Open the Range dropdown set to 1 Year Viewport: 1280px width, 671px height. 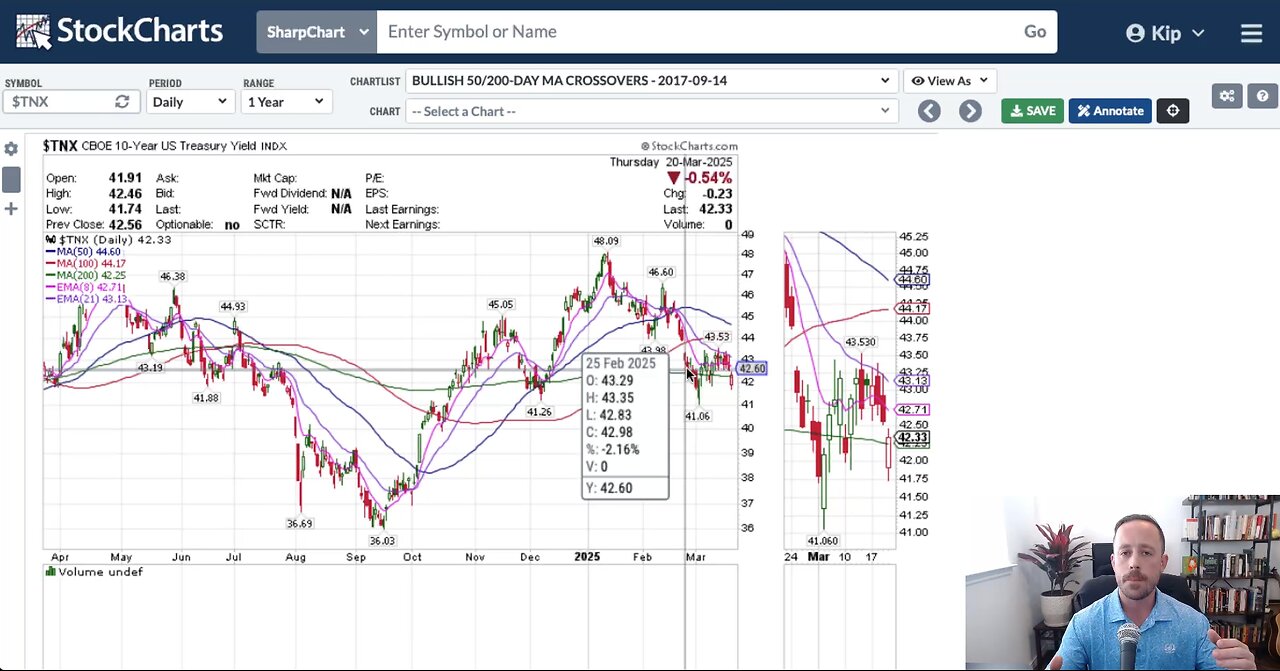(x=286, y=102)
